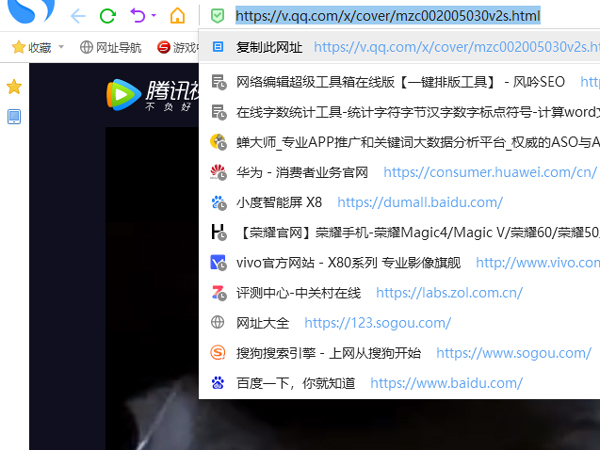Expand the 收藏 bookmarks dropdown arrow
The image size is (600, 450).
(x=61, y=47)
